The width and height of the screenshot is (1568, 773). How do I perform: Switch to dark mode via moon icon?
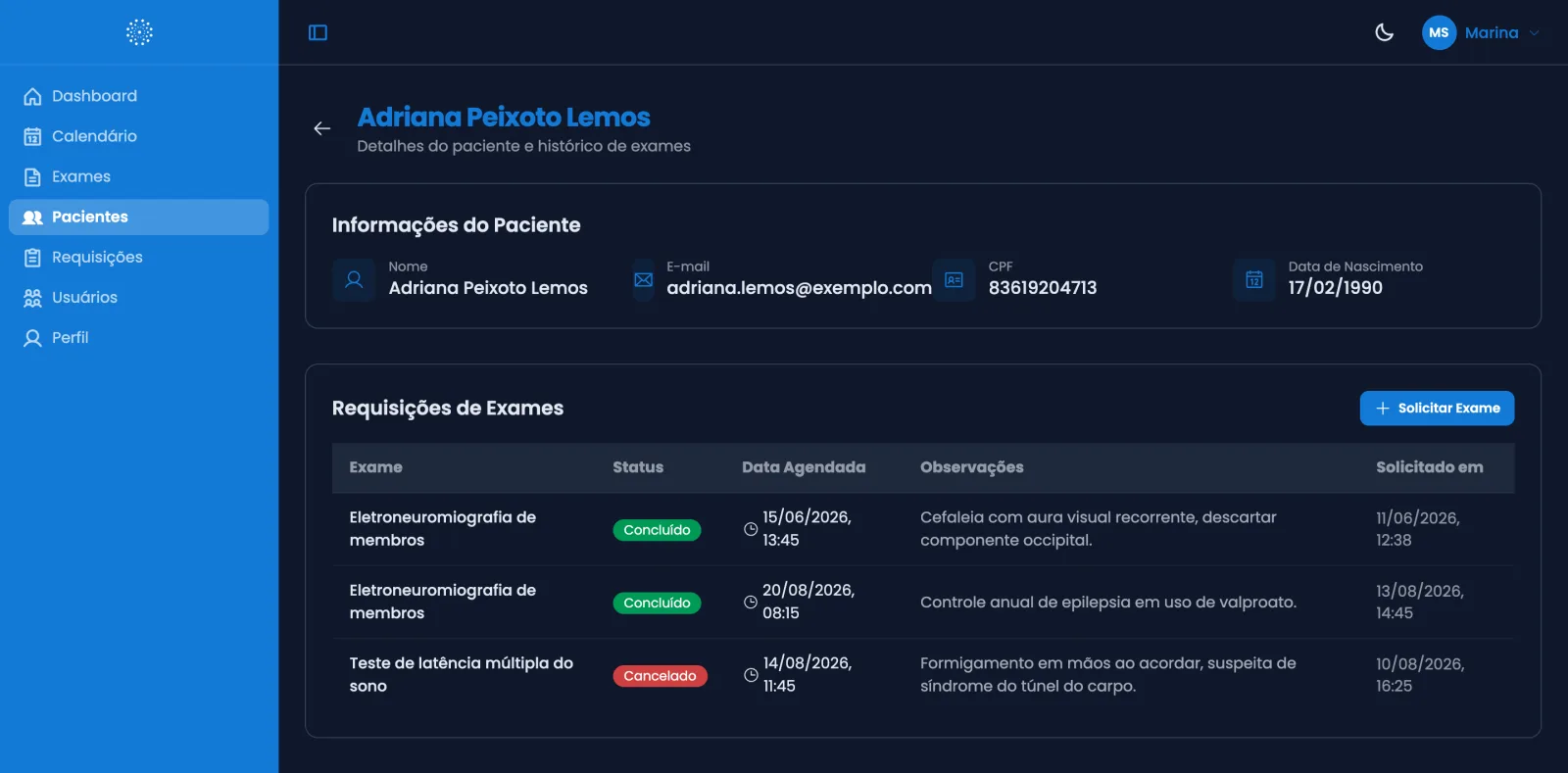click(x=1384, y=32)
